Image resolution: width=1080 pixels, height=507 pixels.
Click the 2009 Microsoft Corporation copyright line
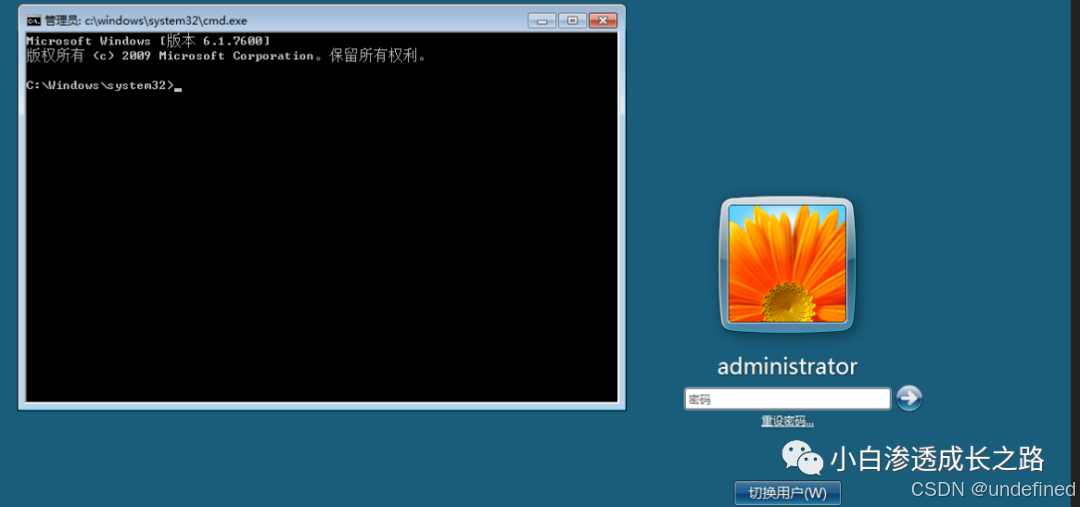[x=227, y=56]
